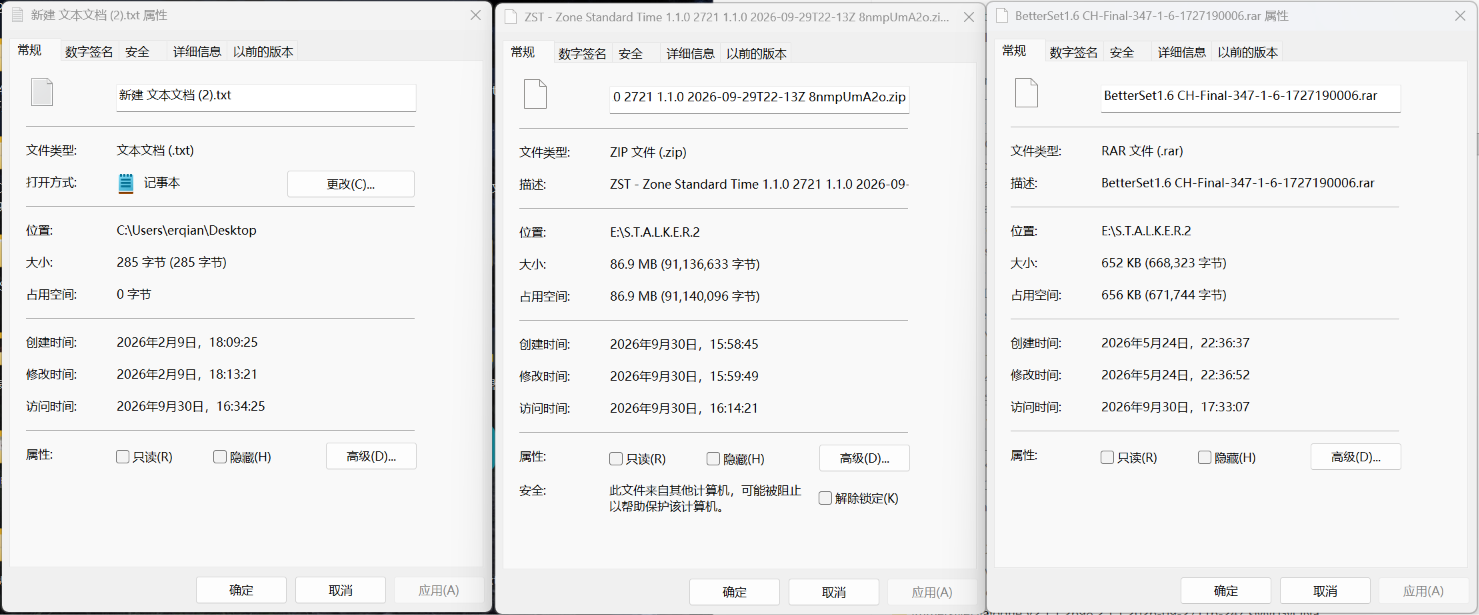Close the BetterSet rar properties window
This screenshot has width=1479, height=615.
tap(1459, 15)
